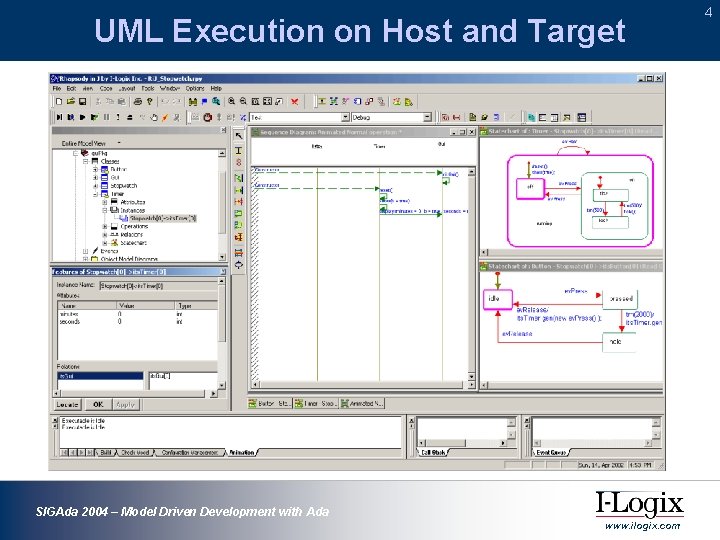
Task: Expand the Statechart node under Timer
Action: click(x=105, y=243)
